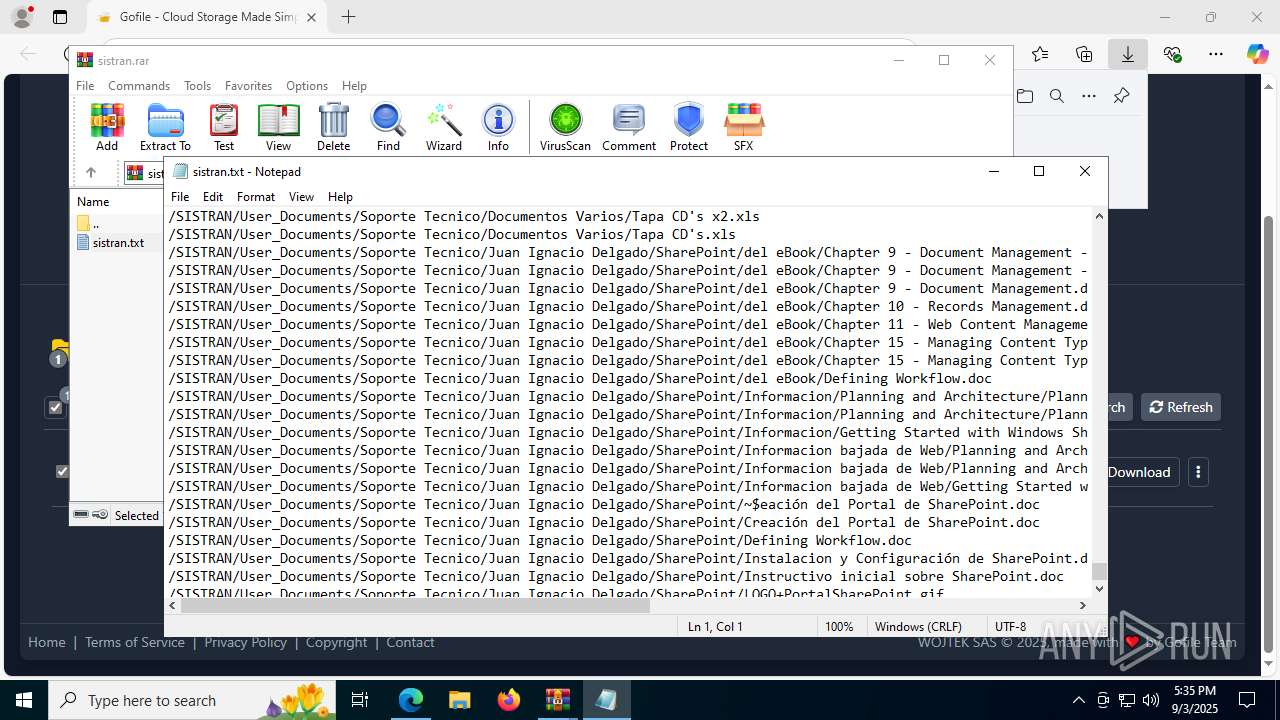Open Edge Favorites star icon

point(1040,54)
